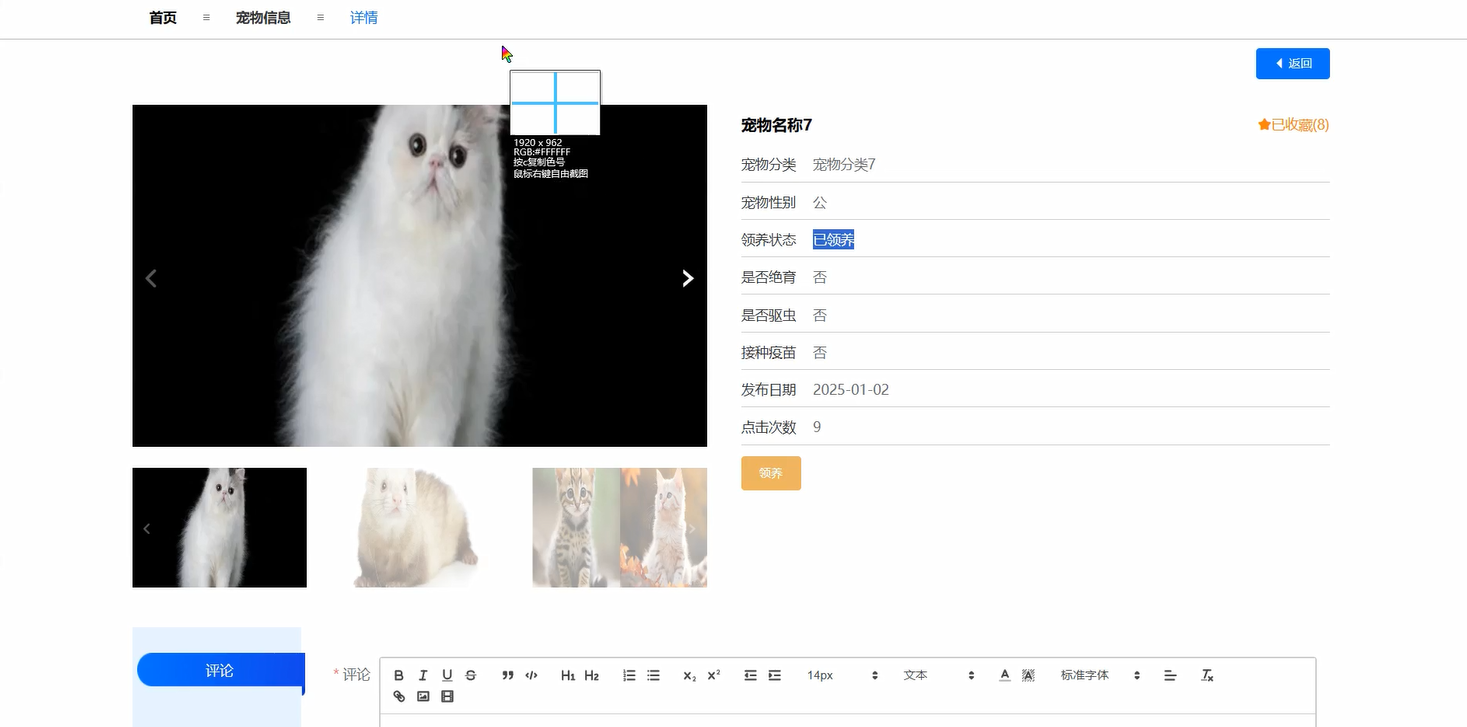
Task: Toggle underline formatting in the editor
Action: [x=447, y=675]
